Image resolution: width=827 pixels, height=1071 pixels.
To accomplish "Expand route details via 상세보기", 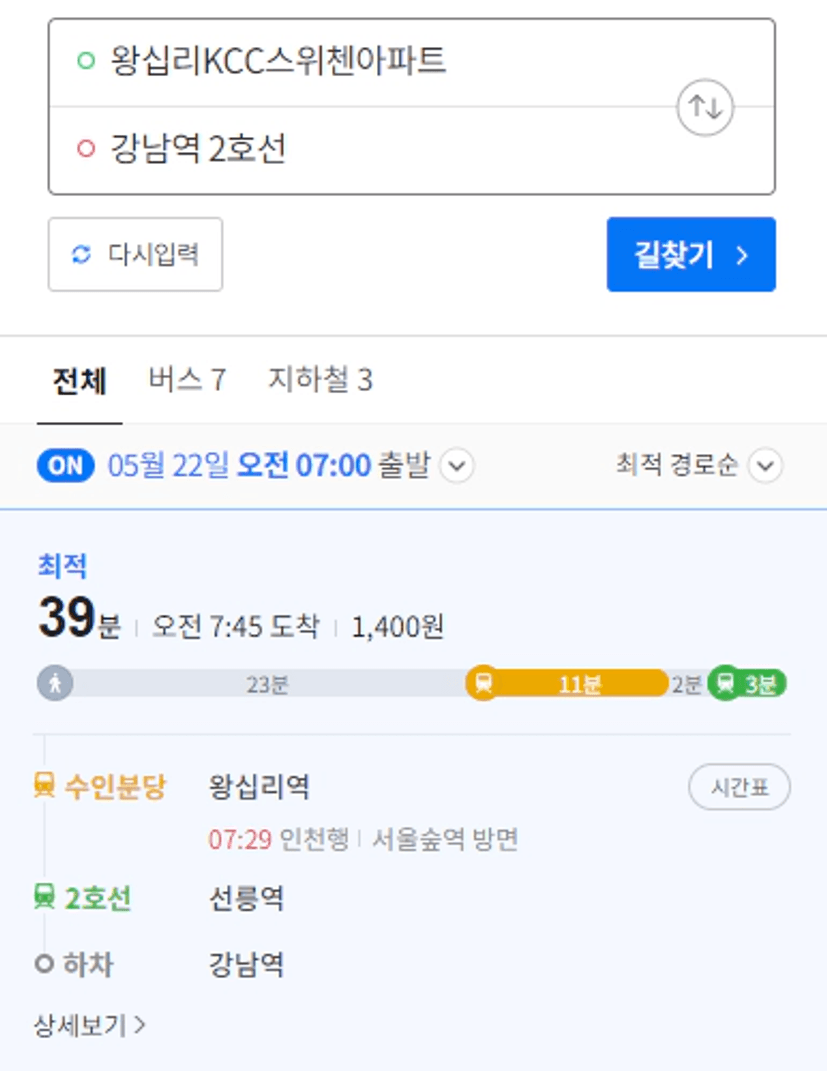I will pyautogui.click(x=89, y=1025).
